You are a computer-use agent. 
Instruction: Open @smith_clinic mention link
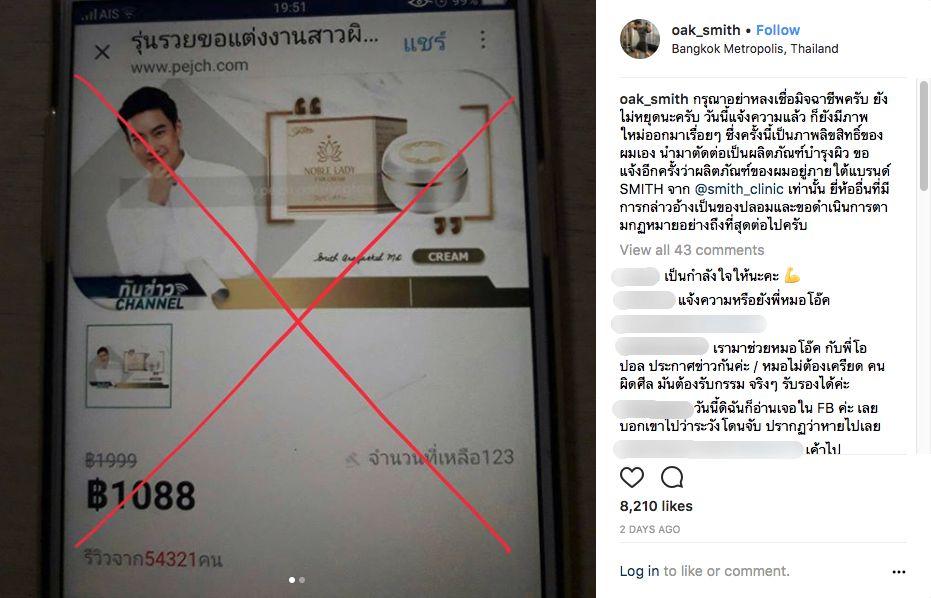click(739, 189)
